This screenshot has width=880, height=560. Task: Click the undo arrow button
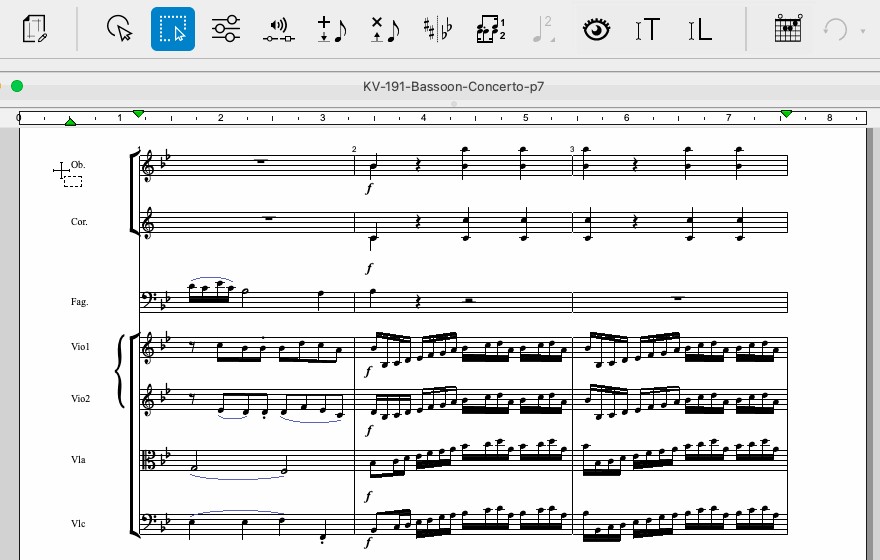(x=836, y=29)
